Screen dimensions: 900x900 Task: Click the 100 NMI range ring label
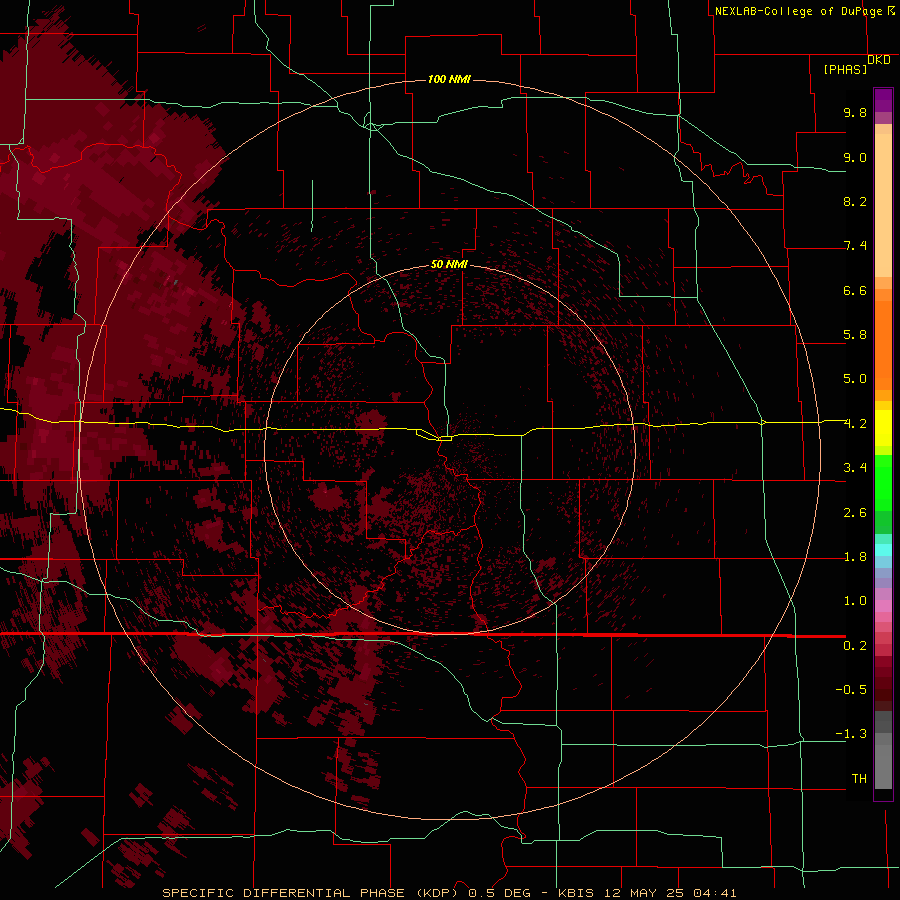click(449, 79)
